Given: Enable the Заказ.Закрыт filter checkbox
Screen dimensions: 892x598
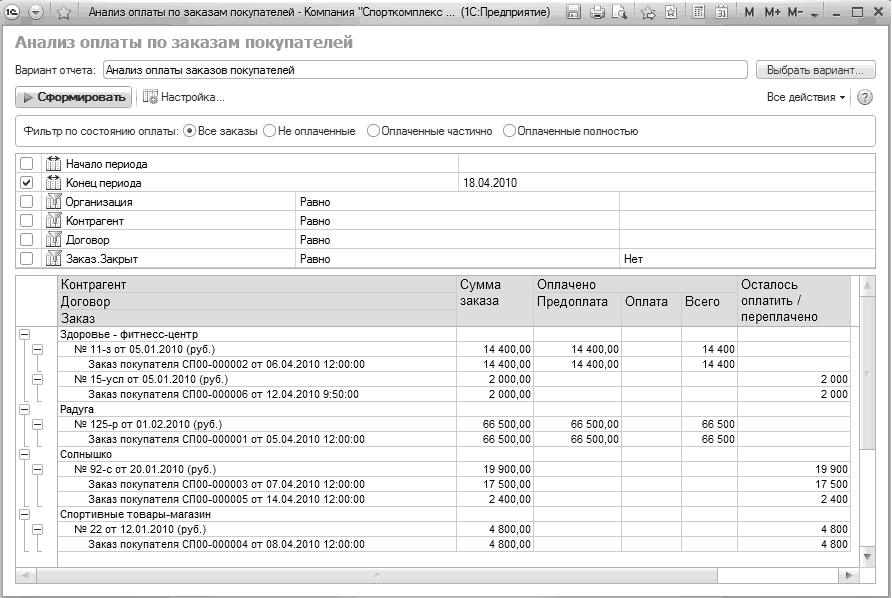Looking at the screenshot, I should click(27, 259).
